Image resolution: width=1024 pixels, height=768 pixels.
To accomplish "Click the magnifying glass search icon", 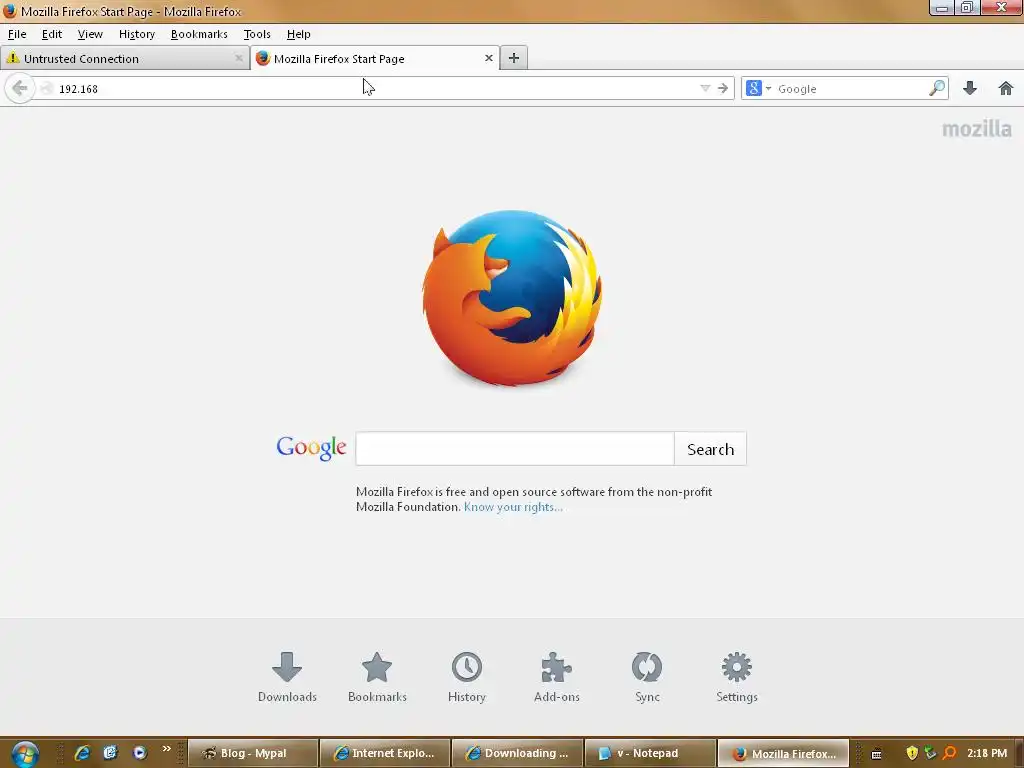I will 936,88.
